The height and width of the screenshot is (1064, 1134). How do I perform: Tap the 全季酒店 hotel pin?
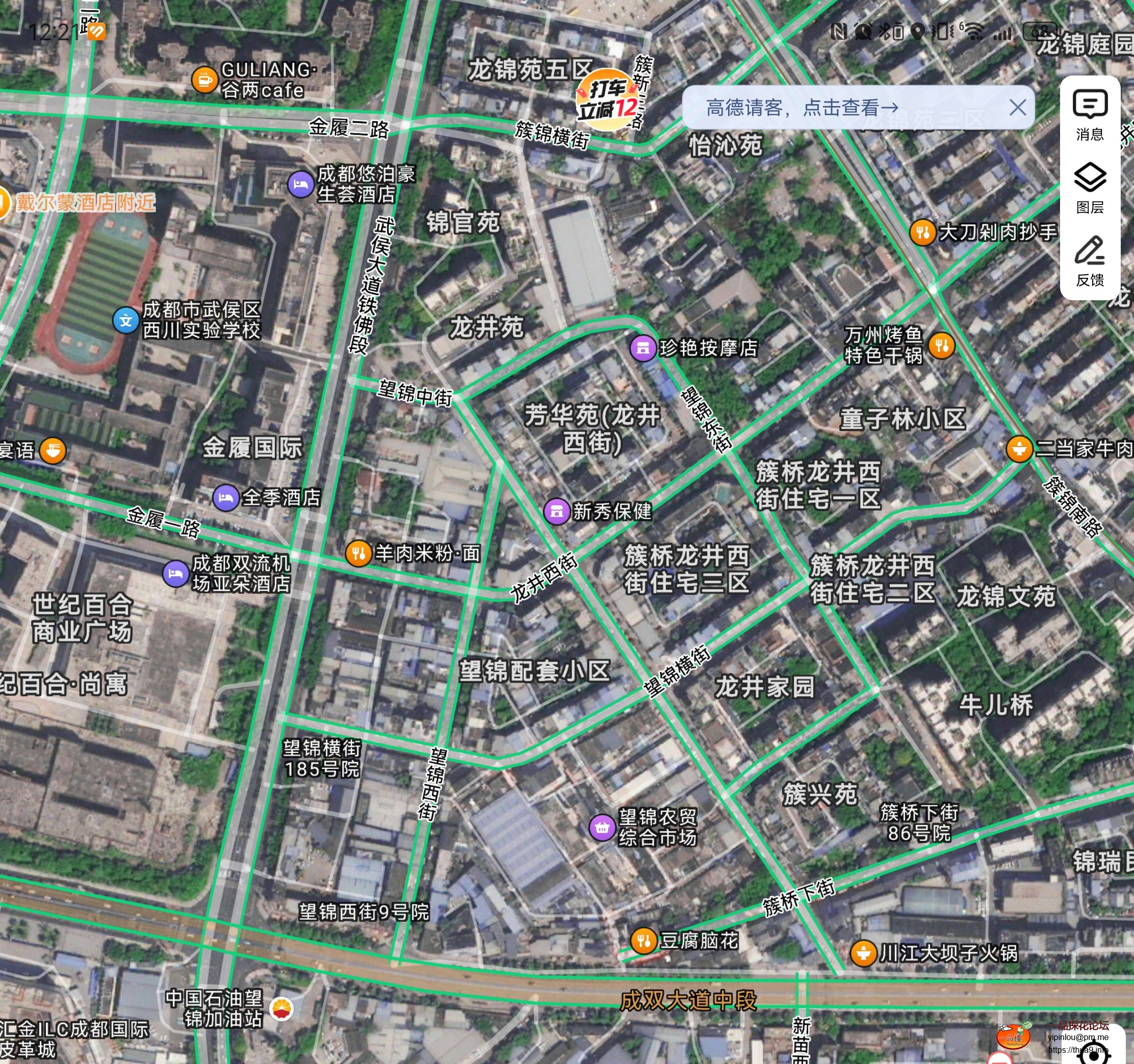(225, 499)
